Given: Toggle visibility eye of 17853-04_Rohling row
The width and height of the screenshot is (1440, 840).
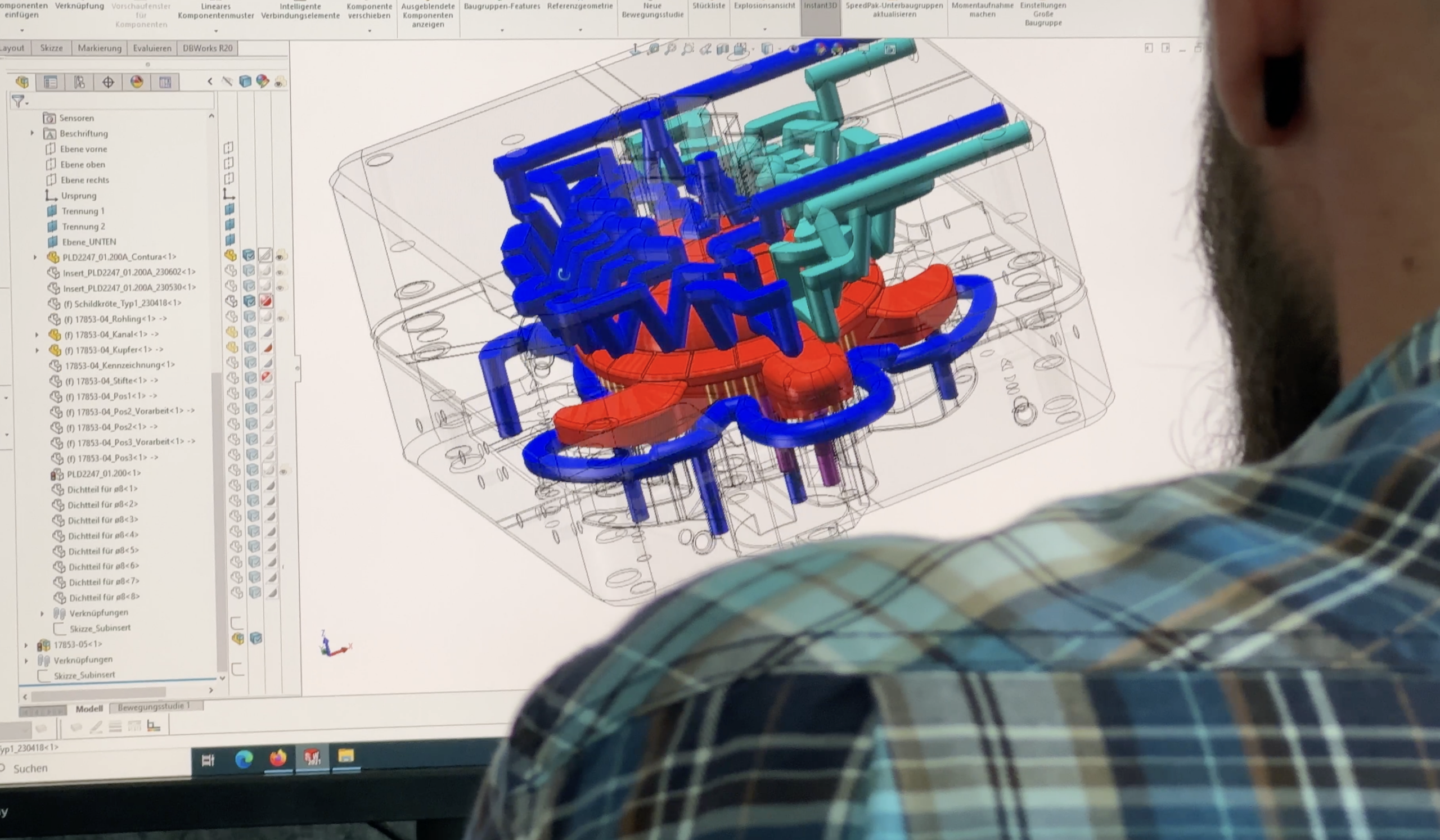Looking at the screenshot, I should 281,318.
